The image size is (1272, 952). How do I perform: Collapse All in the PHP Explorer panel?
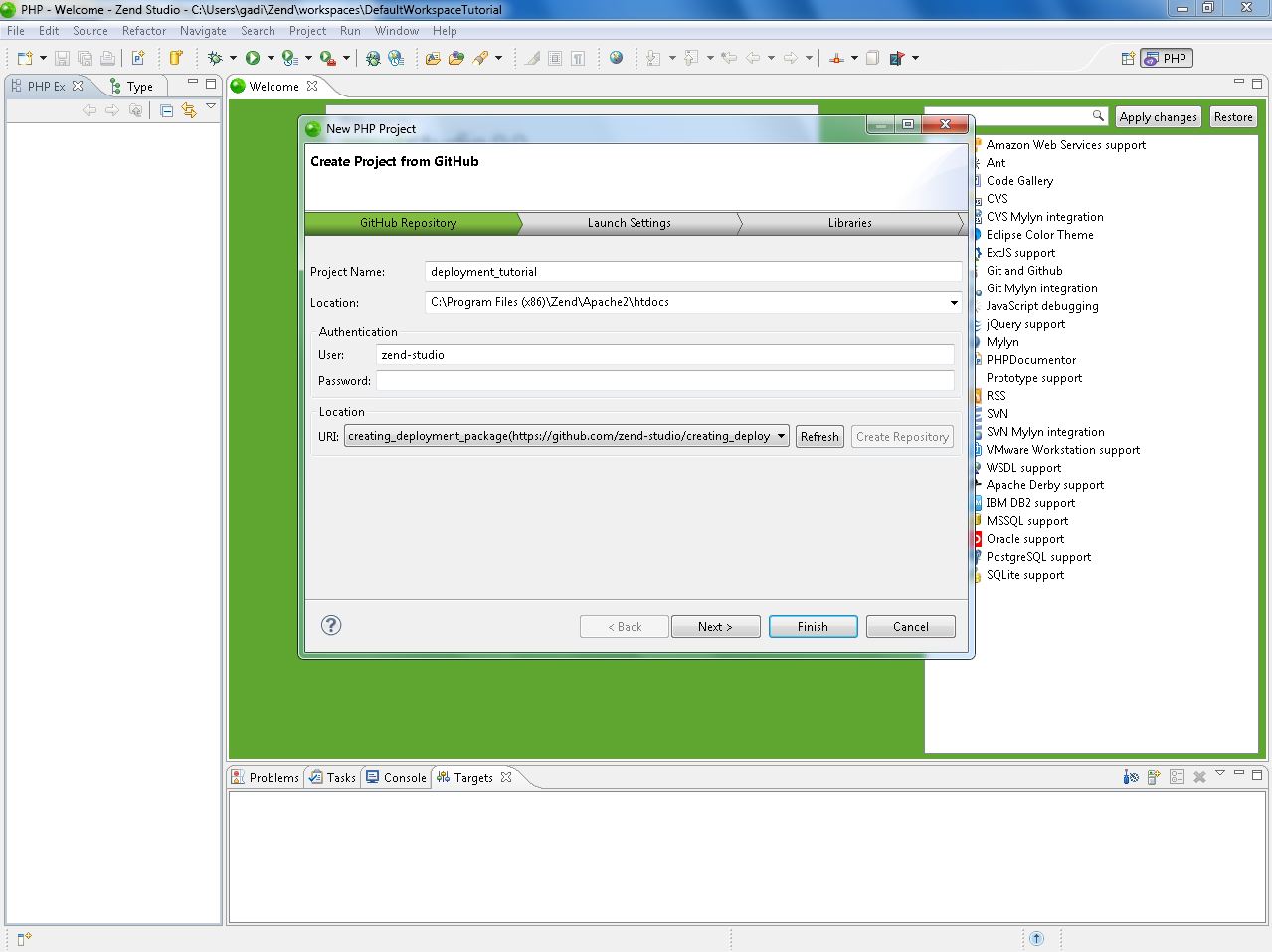click(165, 110)
